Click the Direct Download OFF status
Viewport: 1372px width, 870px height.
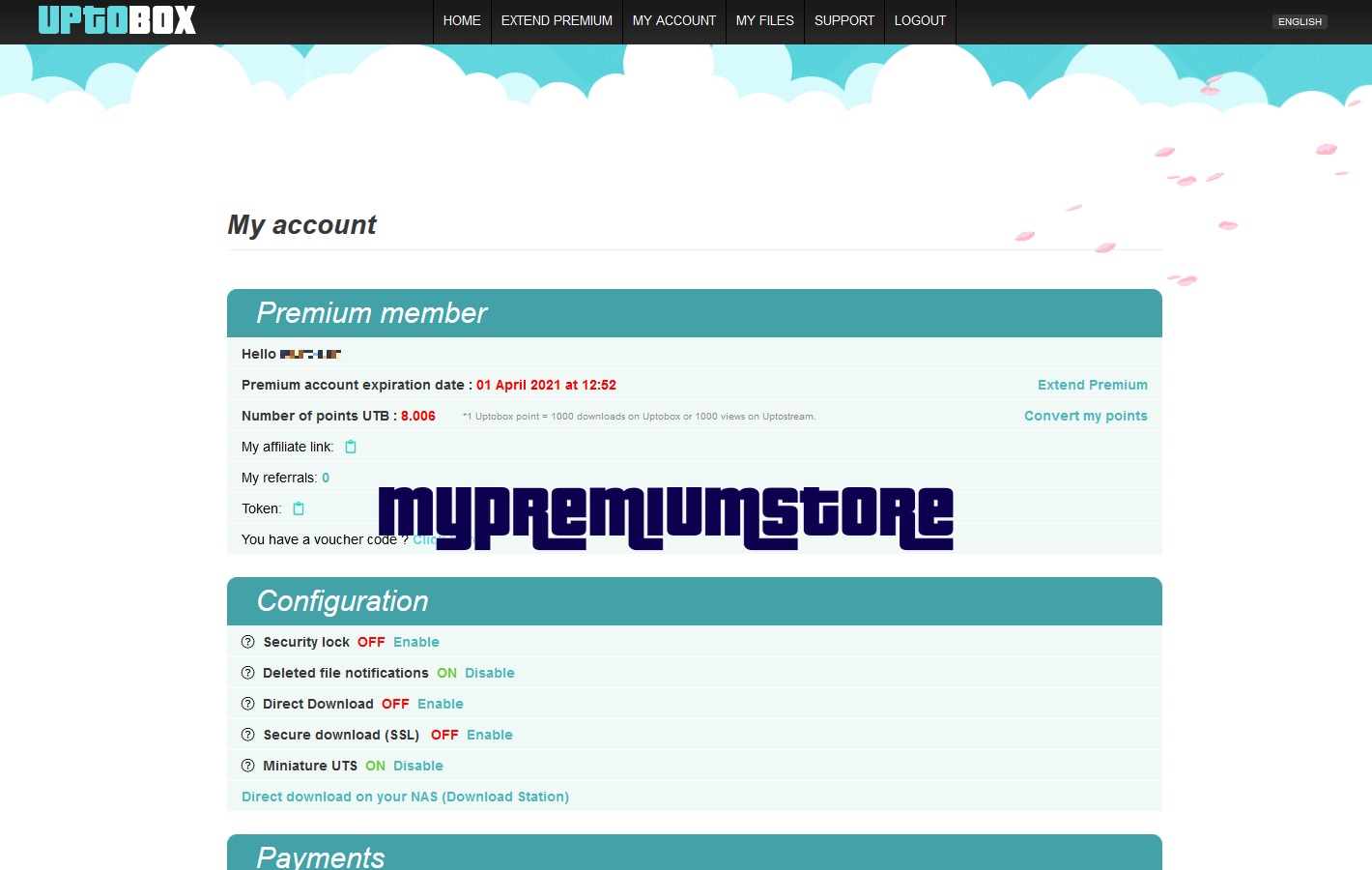(395, 704)
